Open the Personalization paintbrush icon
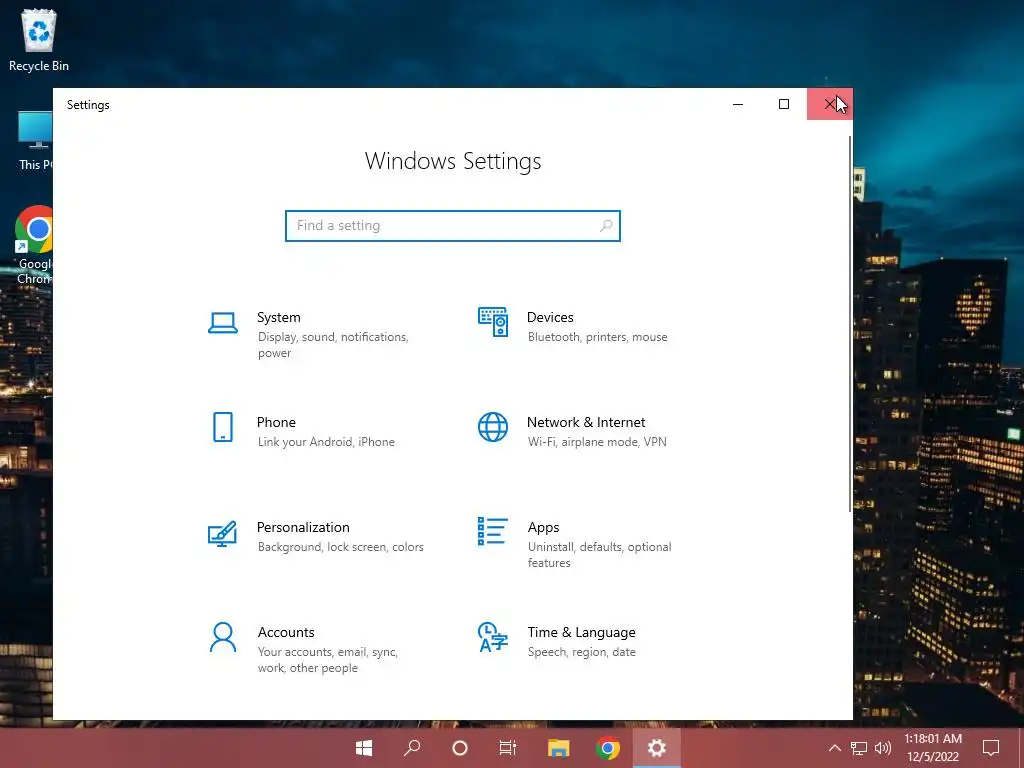This screenshot has height=768, width=1024. [x=222, y=534]
